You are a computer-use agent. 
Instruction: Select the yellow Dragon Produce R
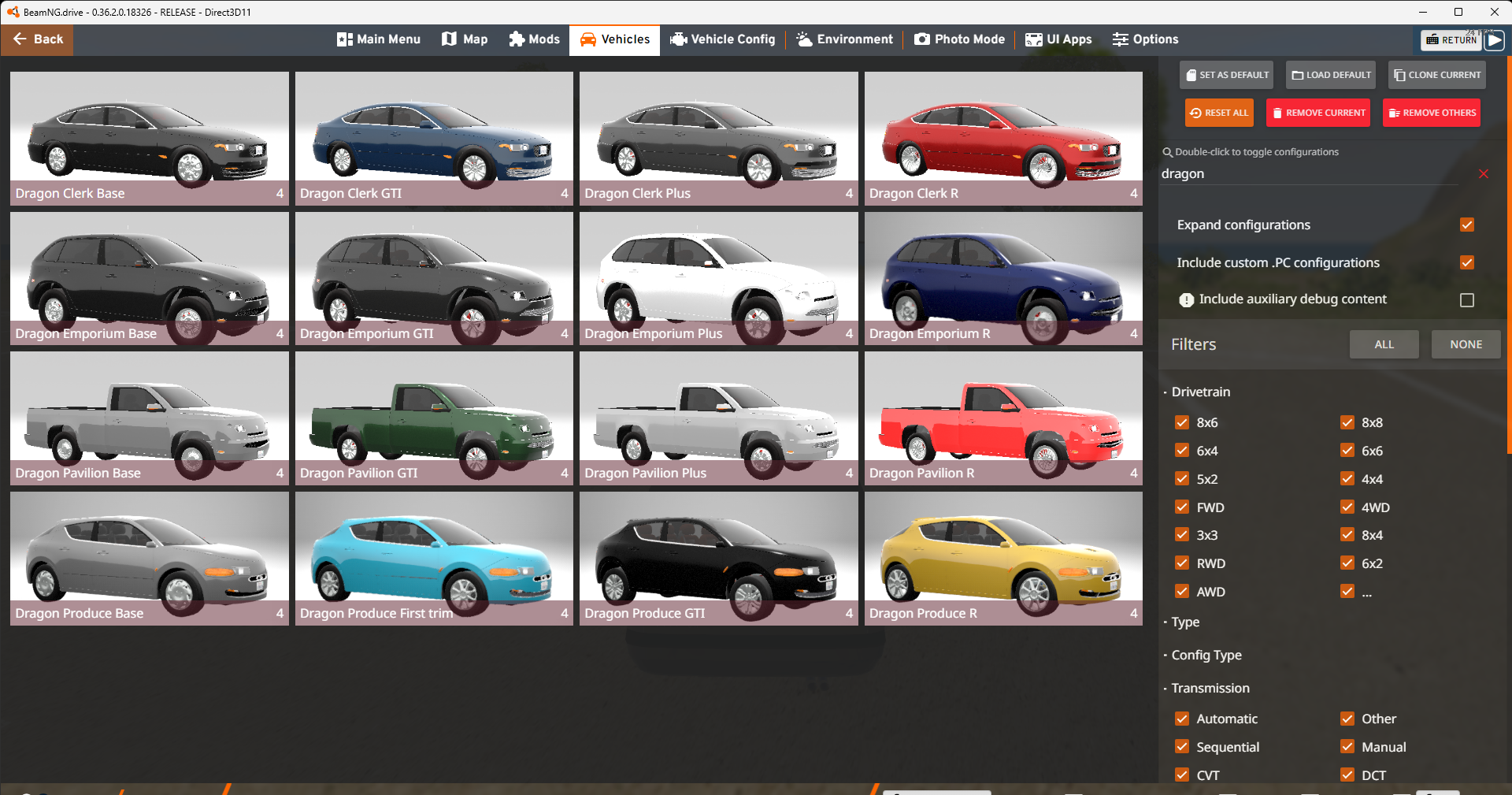(1003, 559)
